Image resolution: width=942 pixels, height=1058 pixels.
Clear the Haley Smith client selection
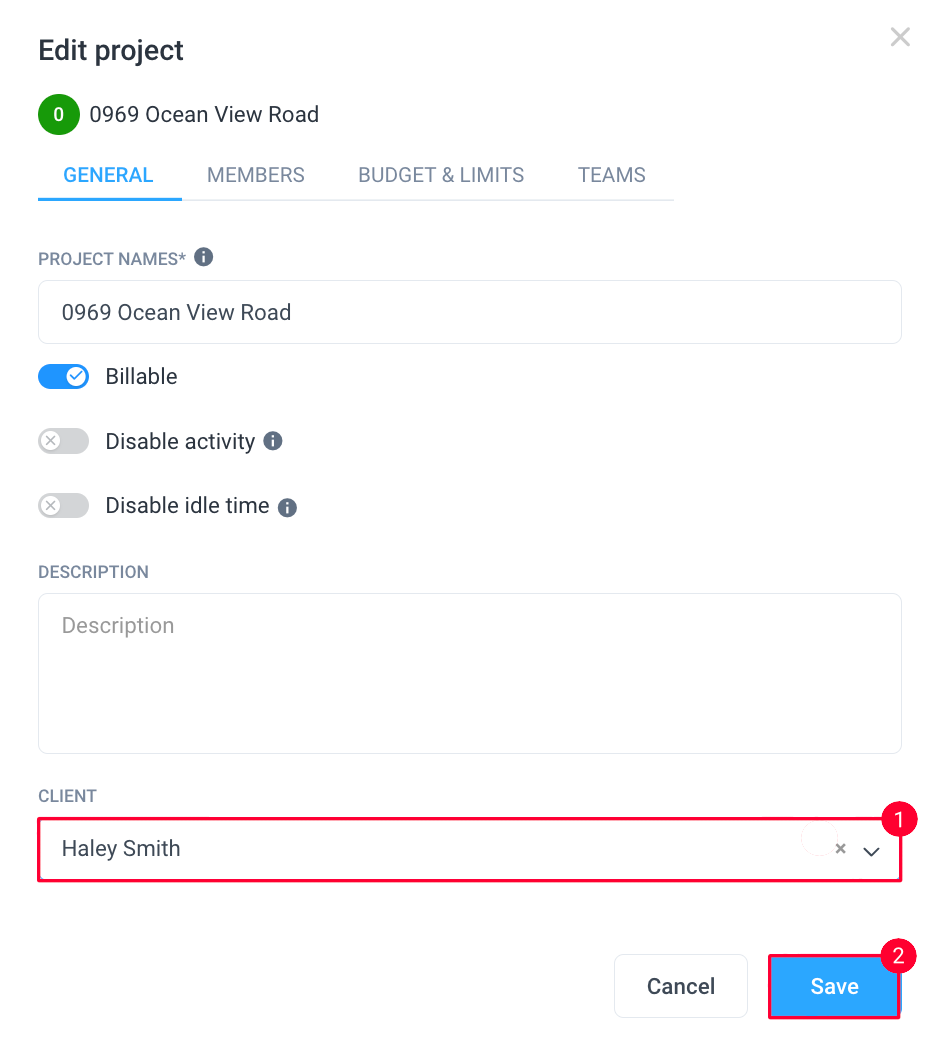[840, 849]
